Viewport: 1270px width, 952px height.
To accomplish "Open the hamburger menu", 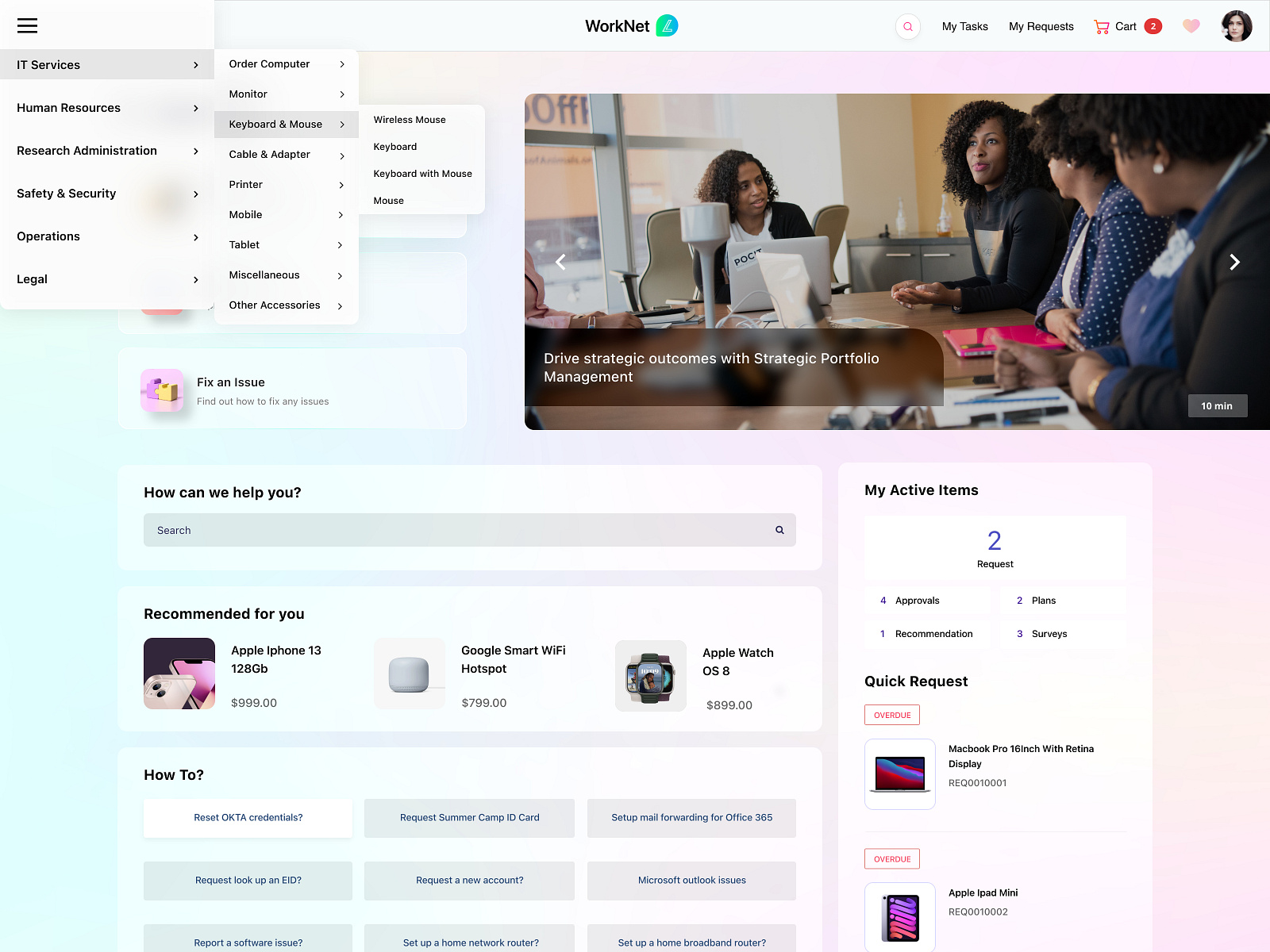I will click(x=27, y=25).
